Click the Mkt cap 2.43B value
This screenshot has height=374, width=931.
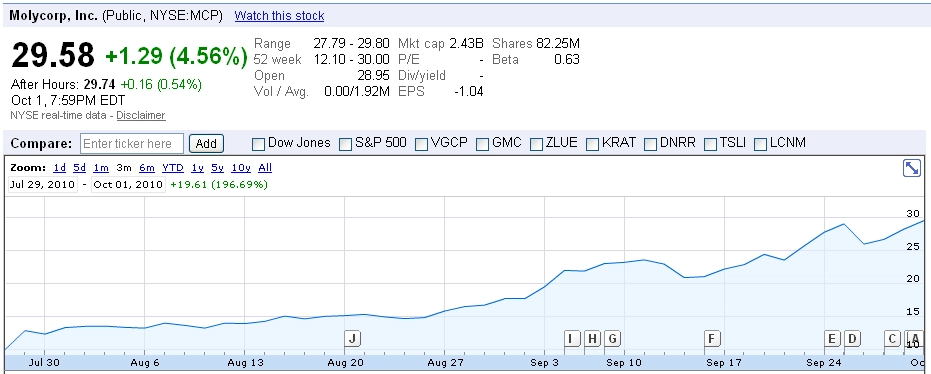467,43
